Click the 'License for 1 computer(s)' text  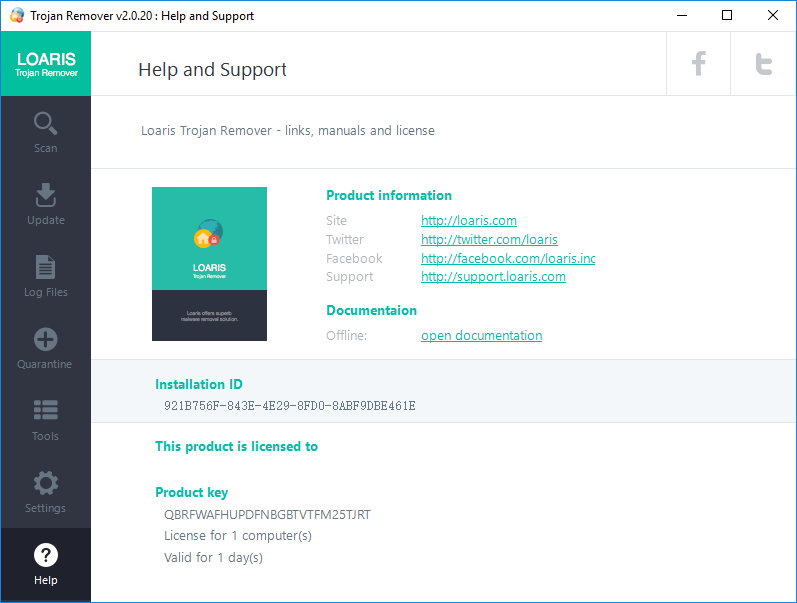[x=238, y=536]
